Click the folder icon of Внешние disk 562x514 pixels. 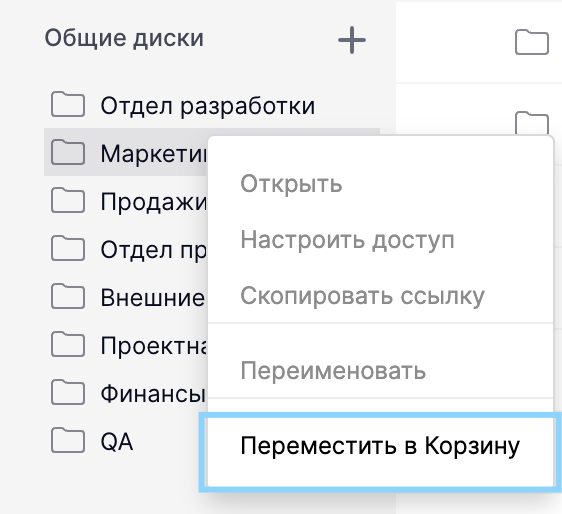(68, 296)
